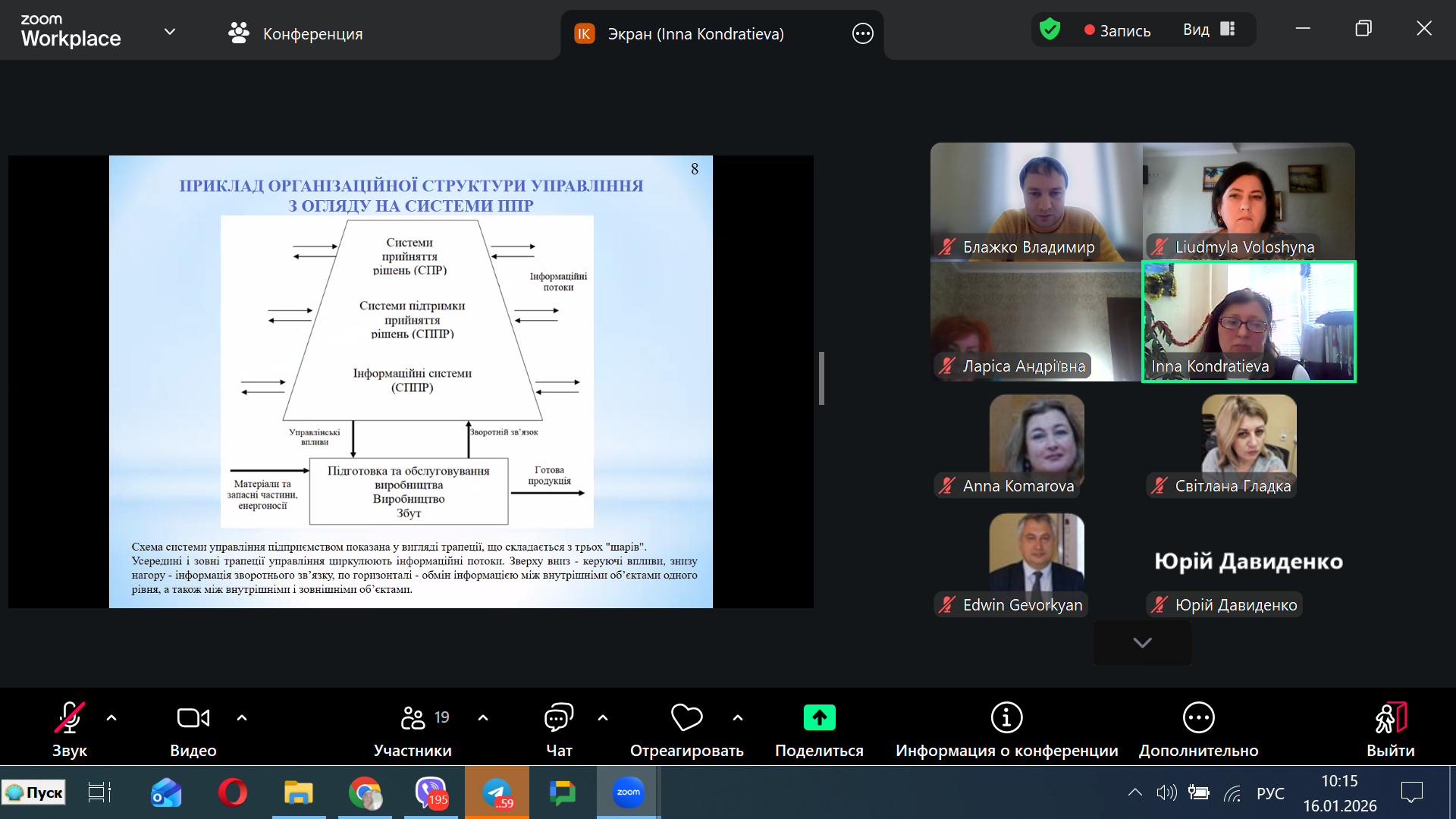Click the Запись recording indicator

1117,30
